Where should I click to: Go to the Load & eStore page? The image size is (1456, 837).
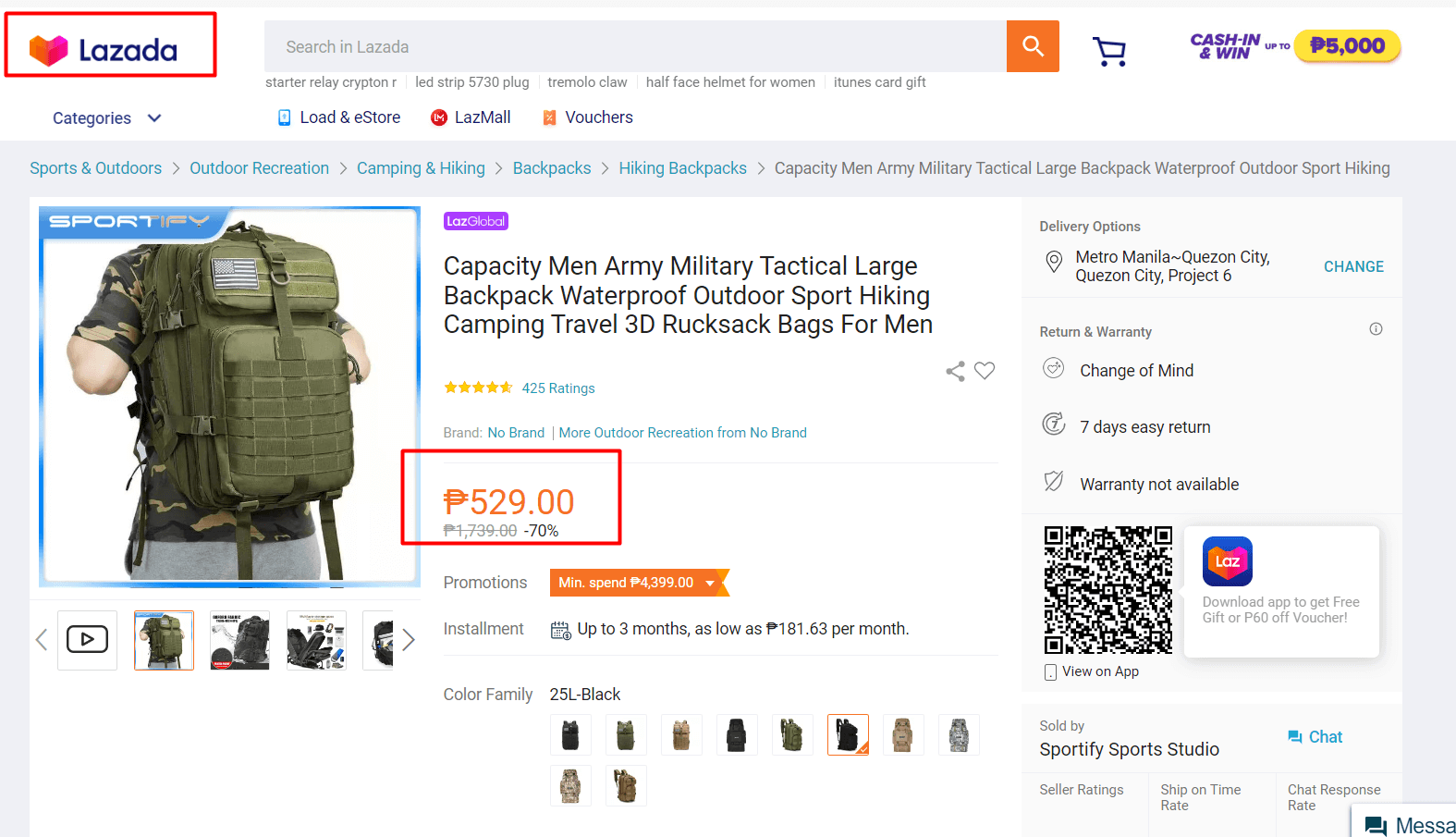click(x=339, y=117)
